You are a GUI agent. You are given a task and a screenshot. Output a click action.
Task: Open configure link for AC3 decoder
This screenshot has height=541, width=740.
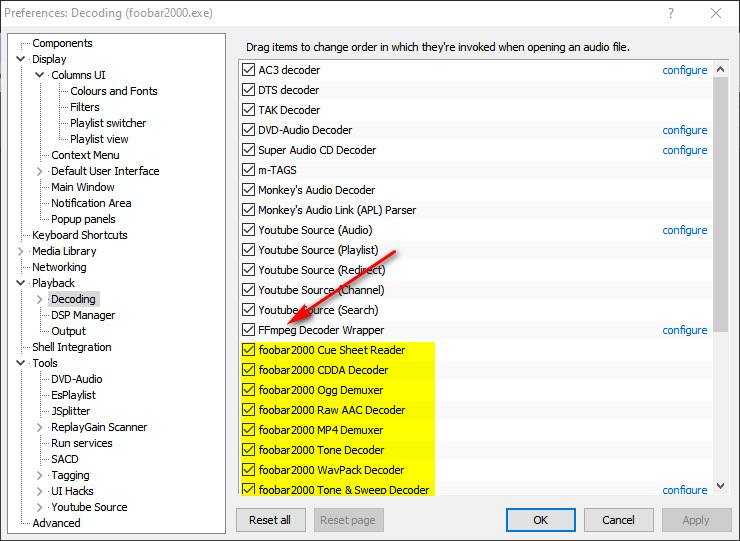coord(685,70)
